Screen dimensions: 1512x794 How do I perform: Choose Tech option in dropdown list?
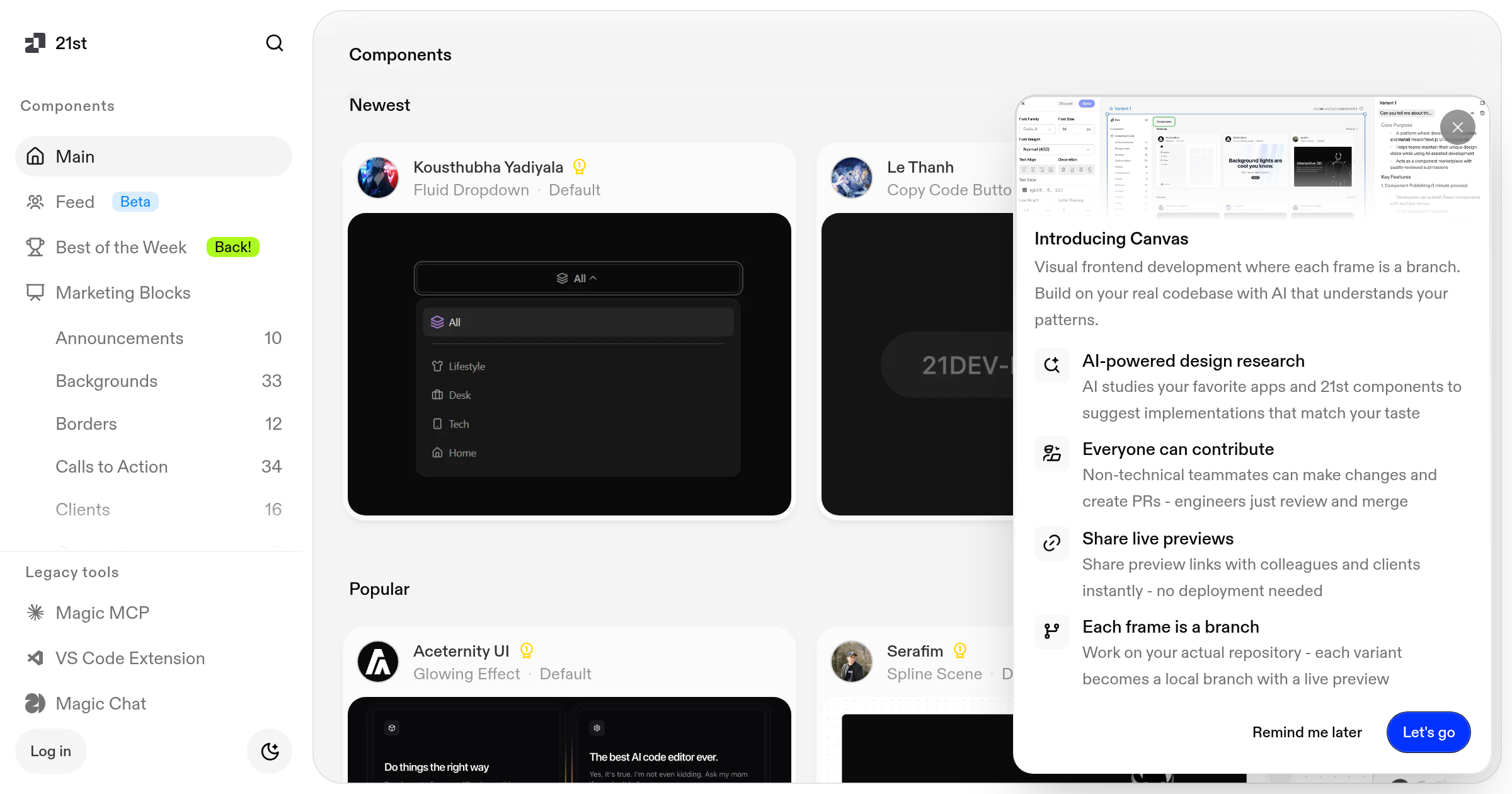point(458,424)
